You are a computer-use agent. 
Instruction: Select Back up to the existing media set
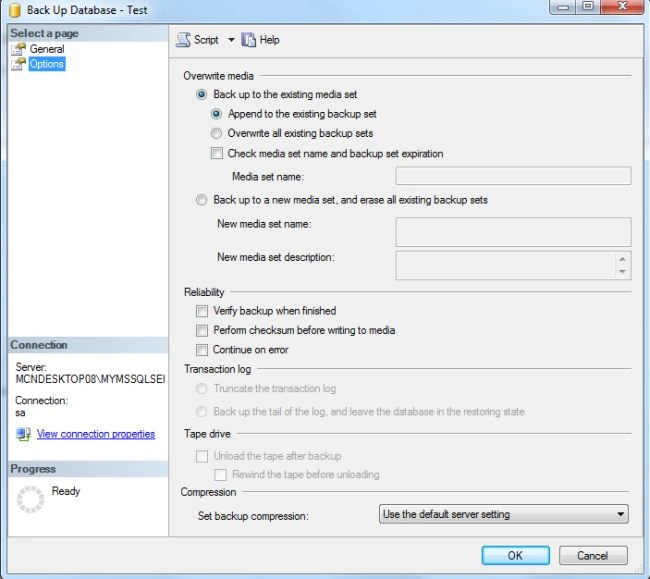point(201,94)
